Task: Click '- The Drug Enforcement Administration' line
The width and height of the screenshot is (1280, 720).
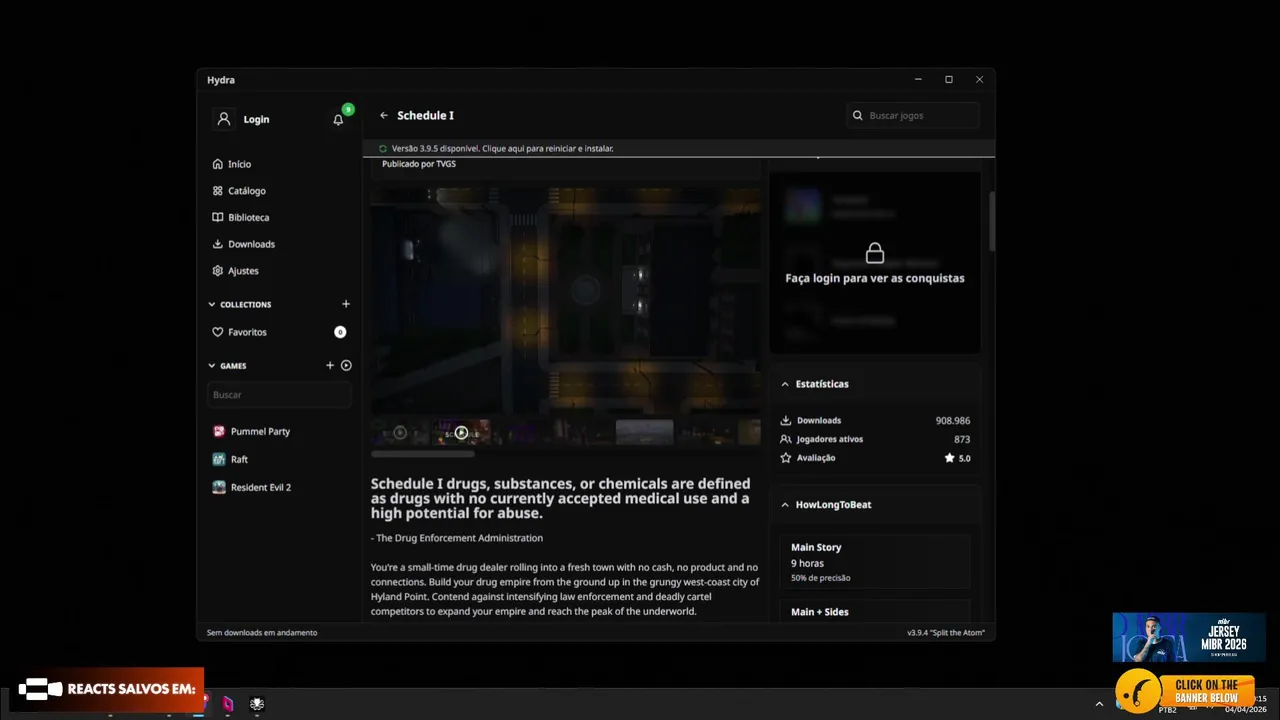Action: pyautogui.click(x=457, y=538)
